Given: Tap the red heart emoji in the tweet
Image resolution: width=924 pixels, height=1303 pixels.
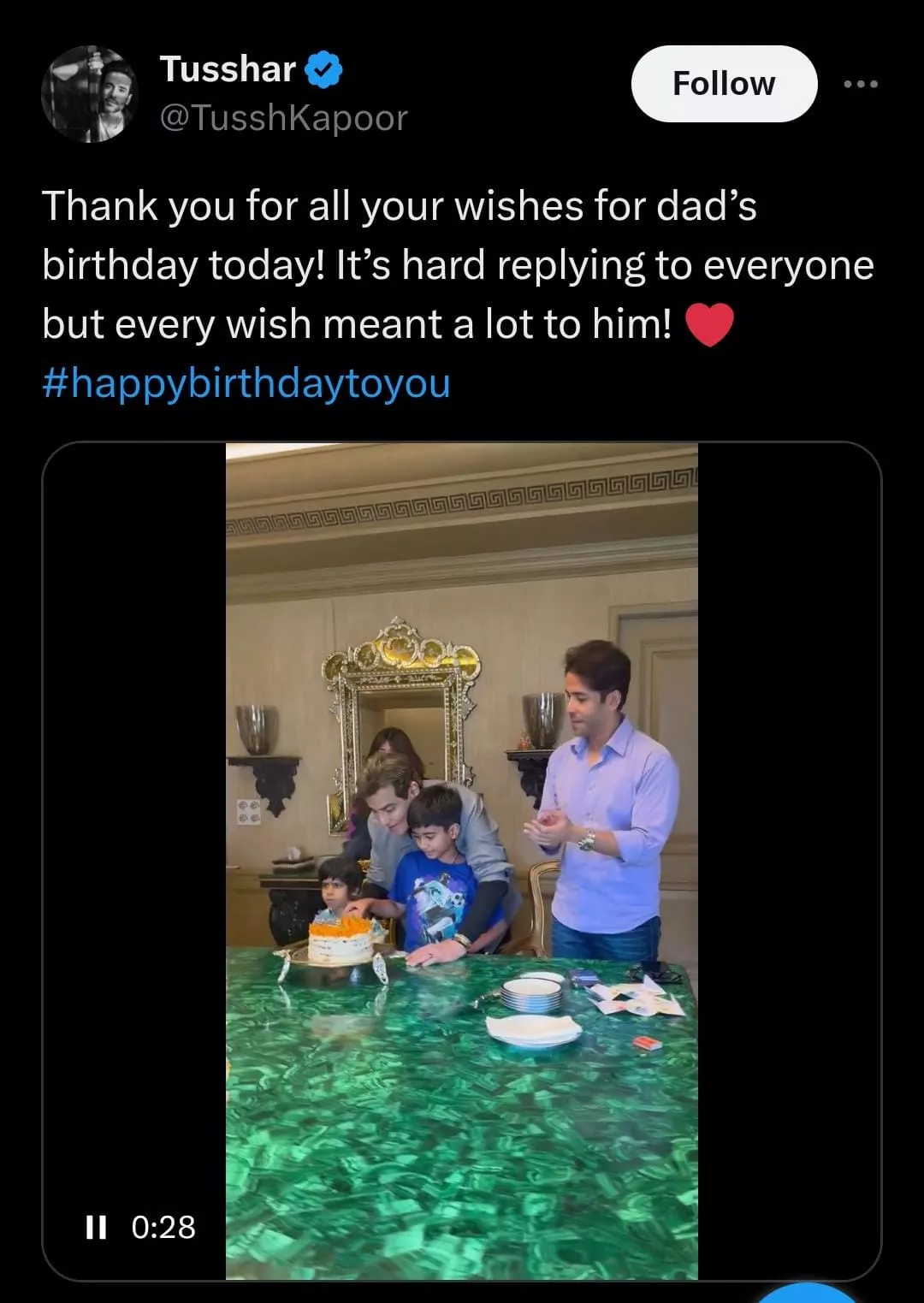Looking at the screenshot, I should click(x=709, y=325).
